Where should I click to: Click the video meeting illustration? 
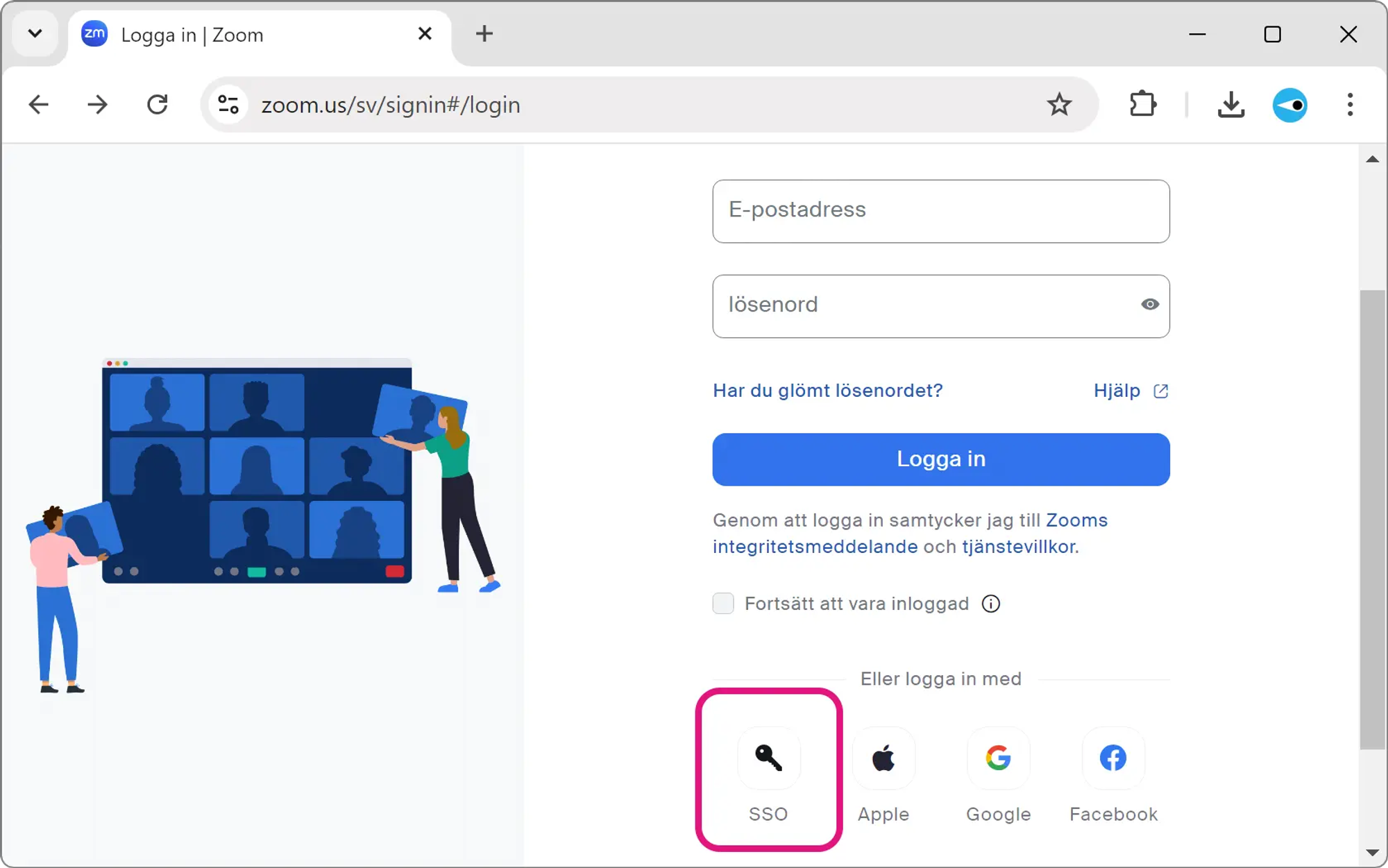(264, 526)
